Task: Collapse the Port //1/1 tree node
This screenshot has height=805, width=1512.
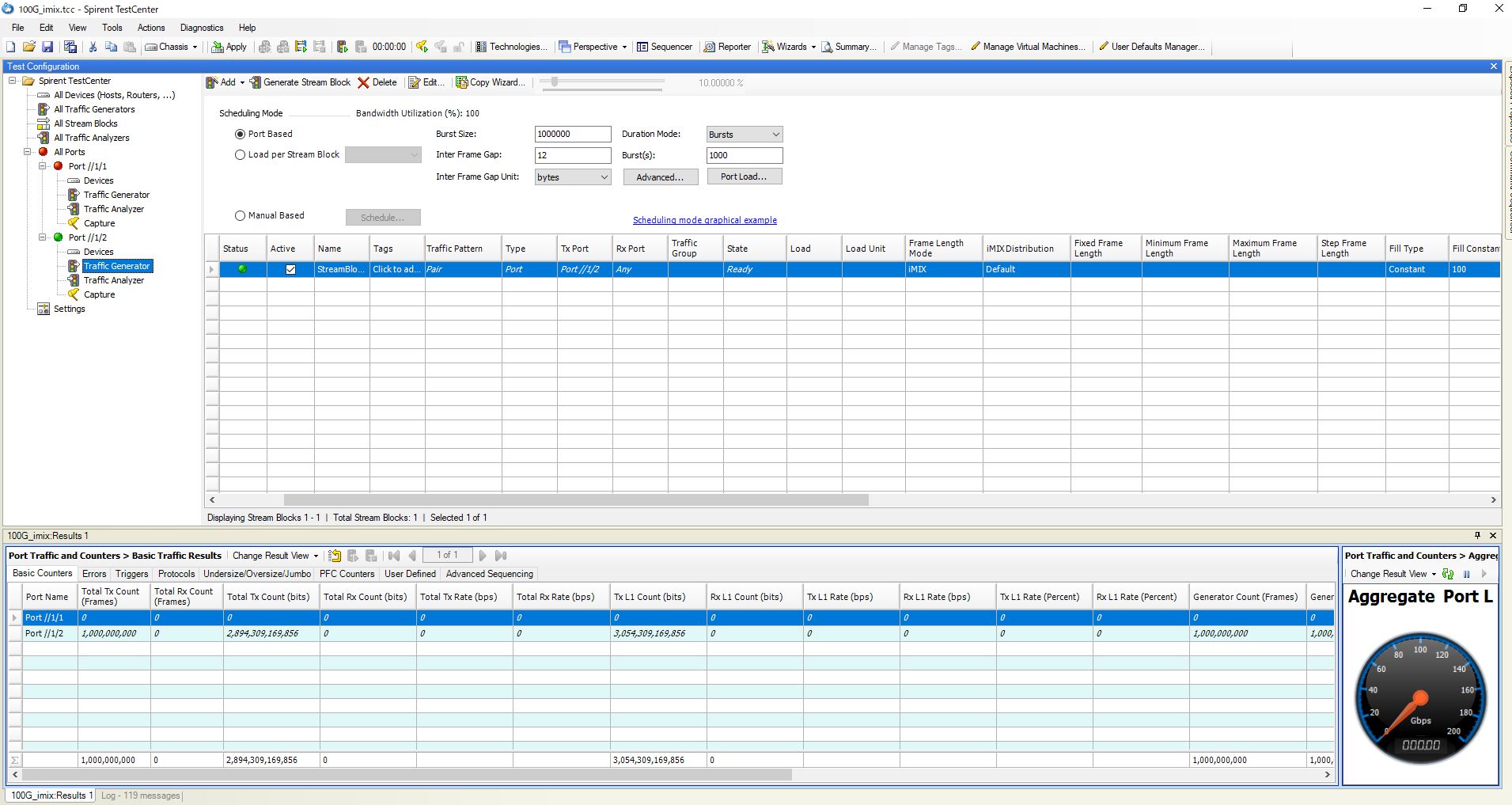Action: (44, 166)
